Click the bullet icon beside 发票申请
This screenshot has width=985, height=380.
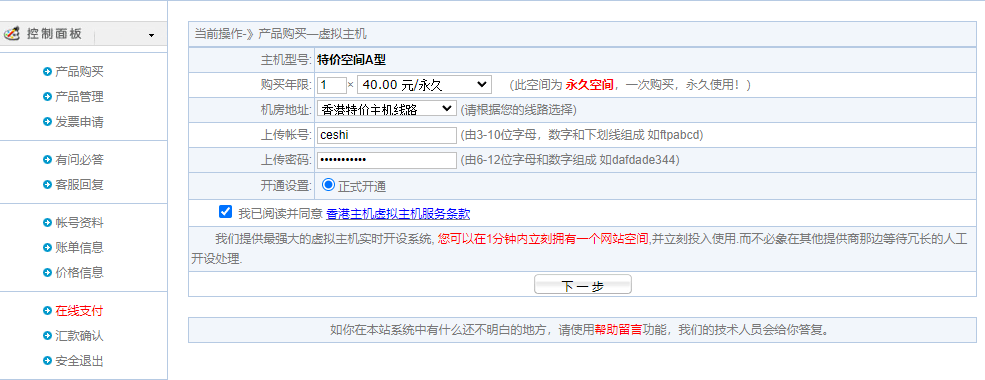tap(47, 122)
